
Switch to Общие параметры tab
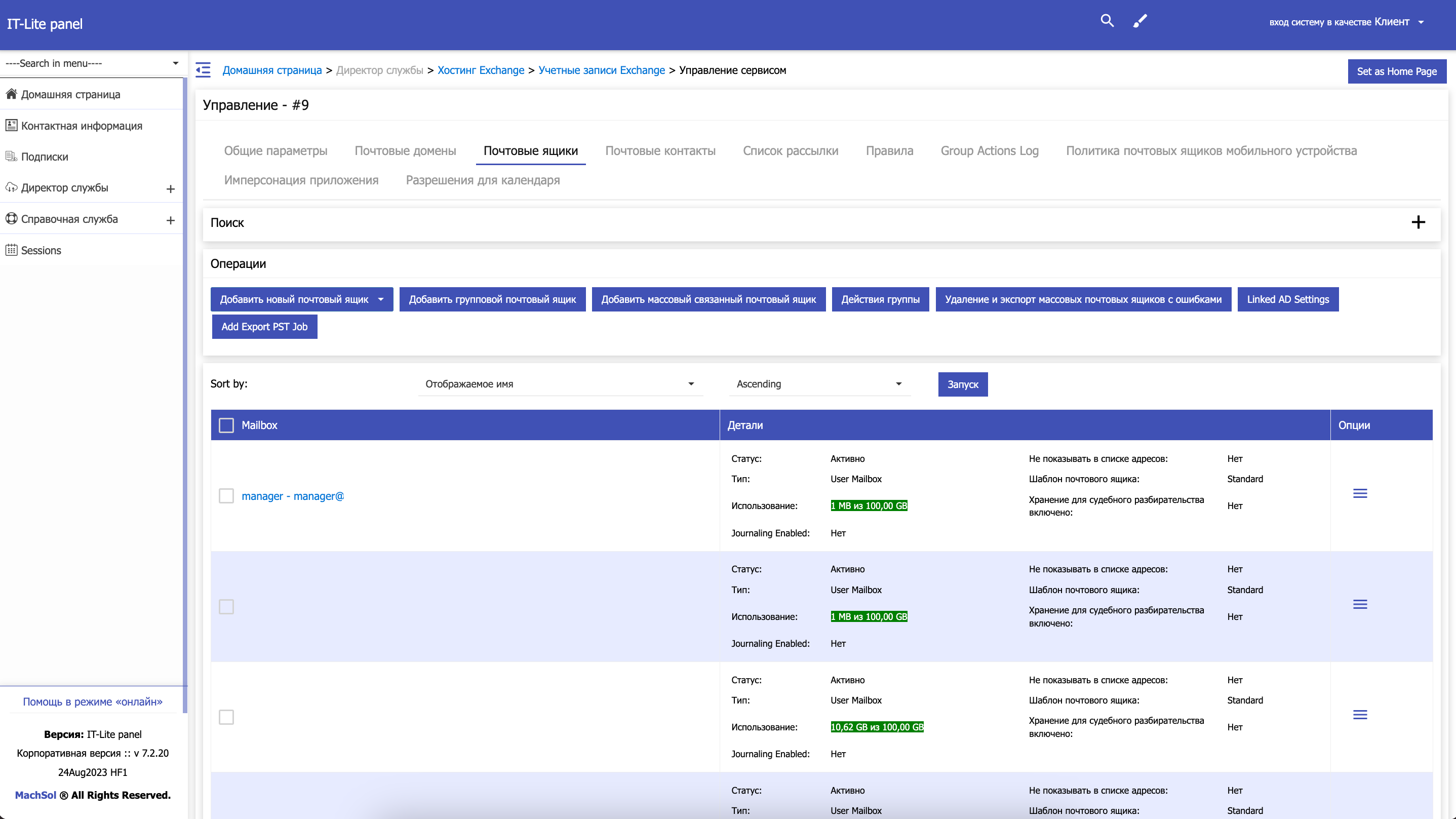(276, 151)
